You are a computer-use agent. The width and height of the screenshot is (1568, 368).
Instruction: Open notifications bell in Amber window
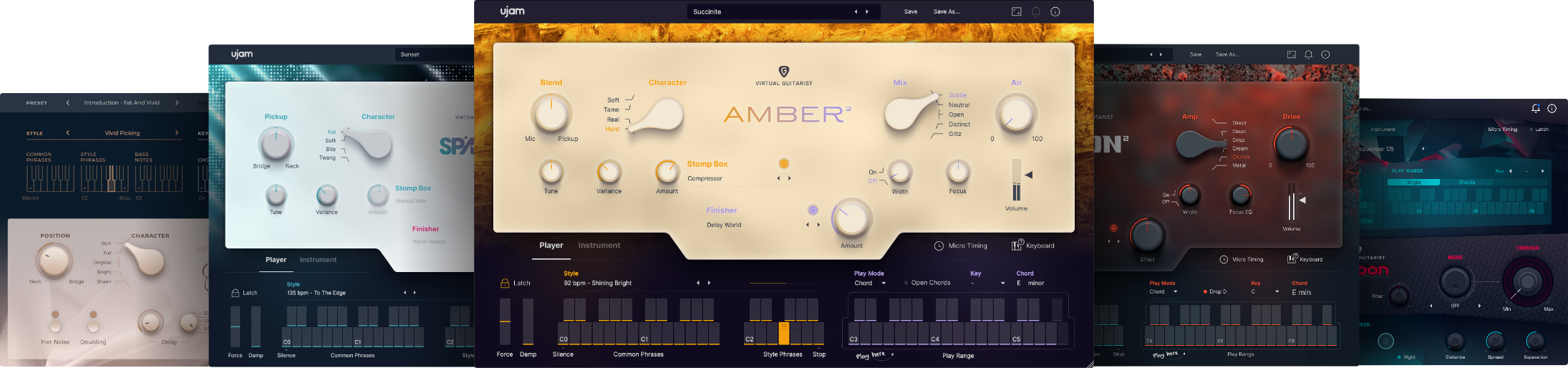click(1035, 11)
